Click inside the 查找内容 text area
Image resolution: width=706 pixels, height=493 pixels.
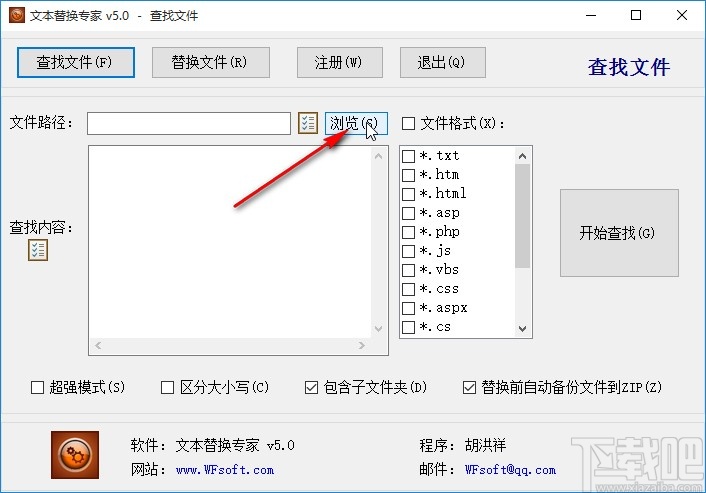pyautogui.click(x=230, y=242)
